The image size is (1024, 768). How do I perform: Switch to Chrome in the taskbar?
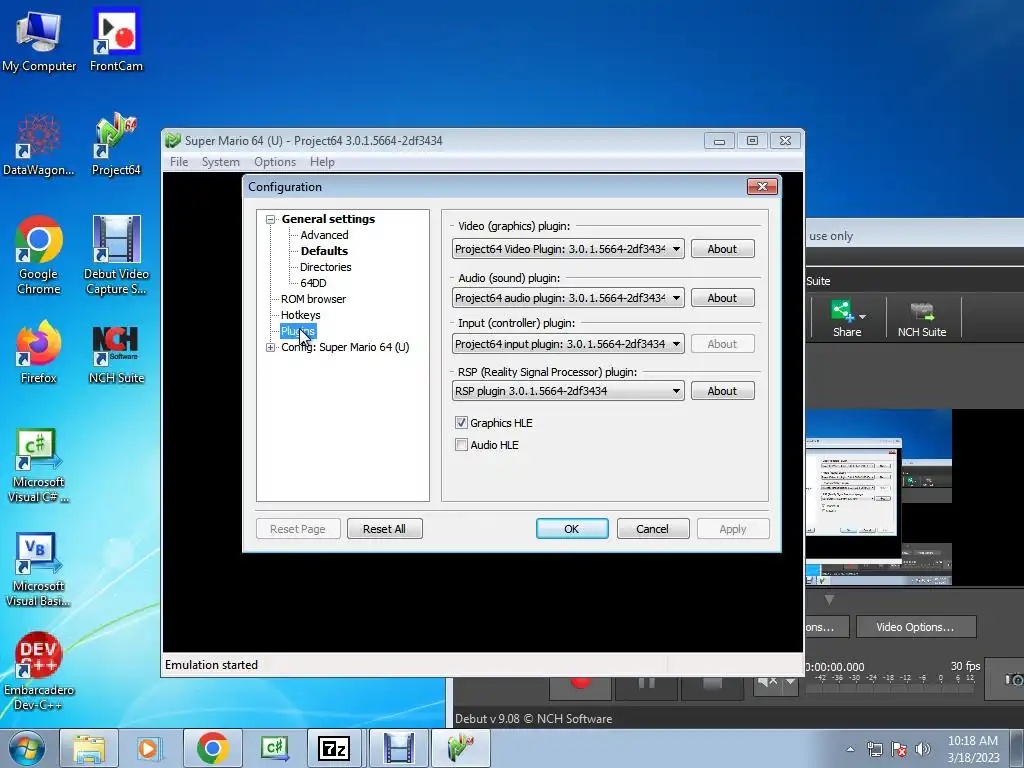pos(212,748)
